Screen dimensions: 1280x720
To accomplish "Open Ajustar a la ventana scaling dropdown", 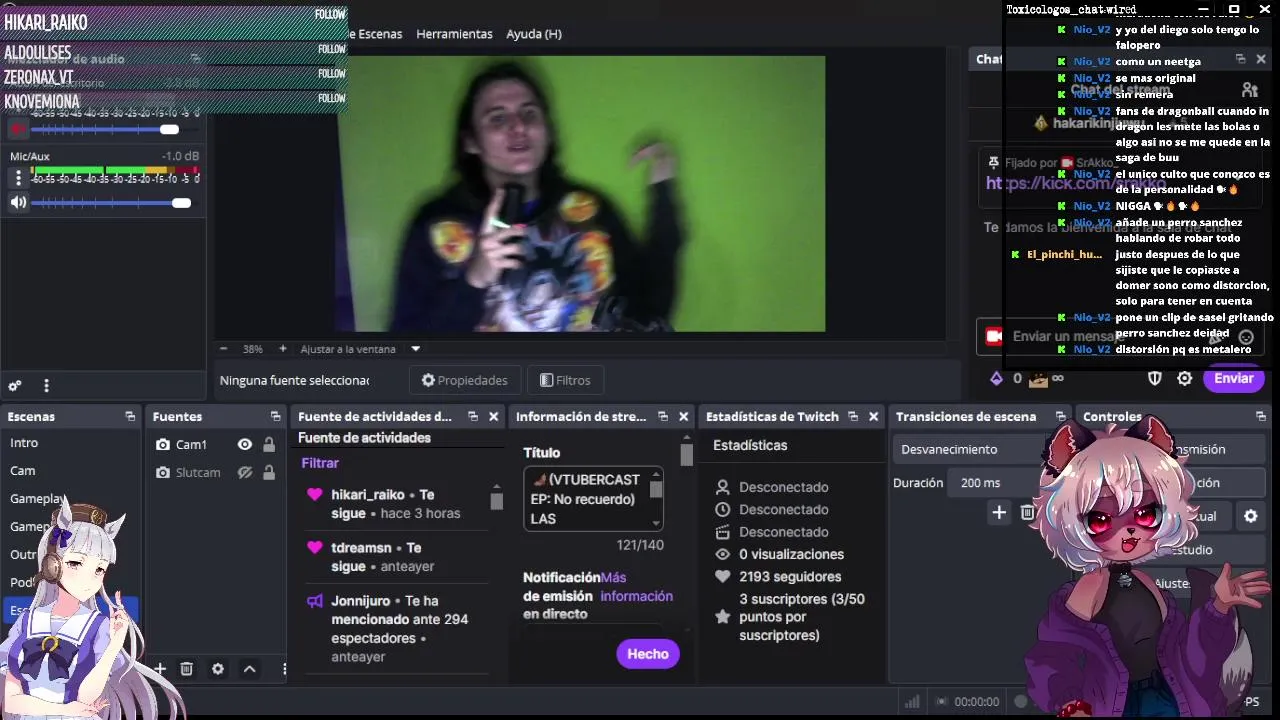I will [360, 349].
